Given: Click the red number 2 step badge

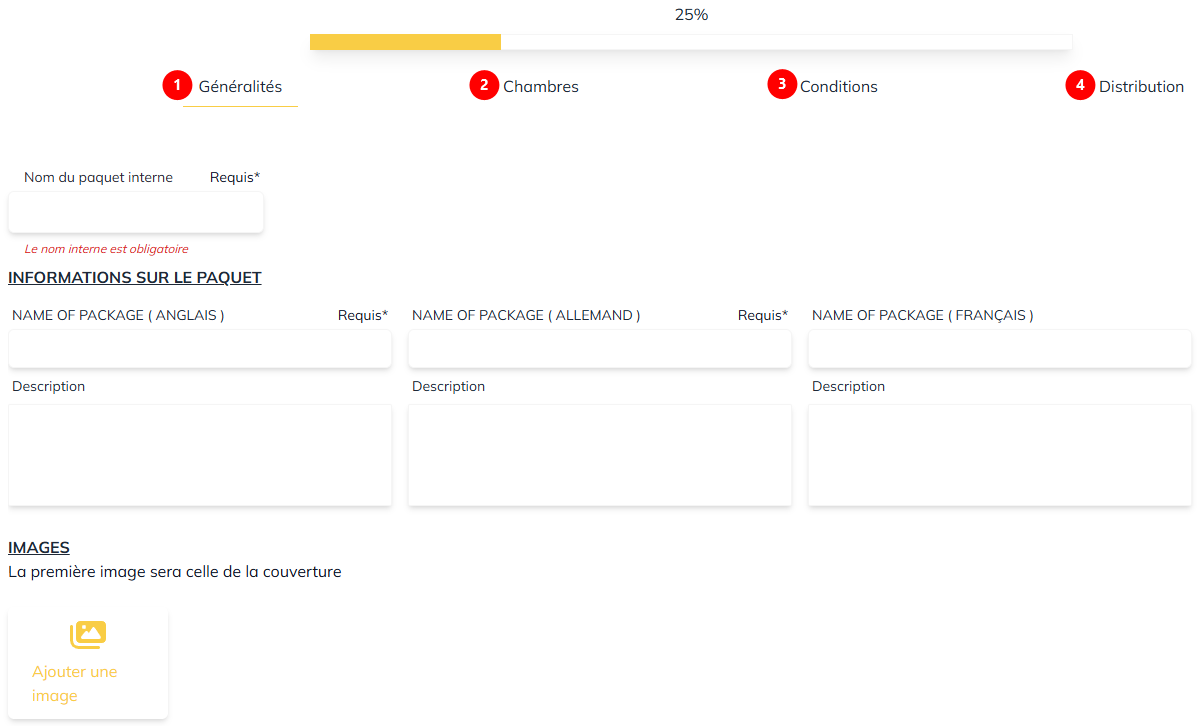Looking at the screenshot, I should [x=484, y=85].
